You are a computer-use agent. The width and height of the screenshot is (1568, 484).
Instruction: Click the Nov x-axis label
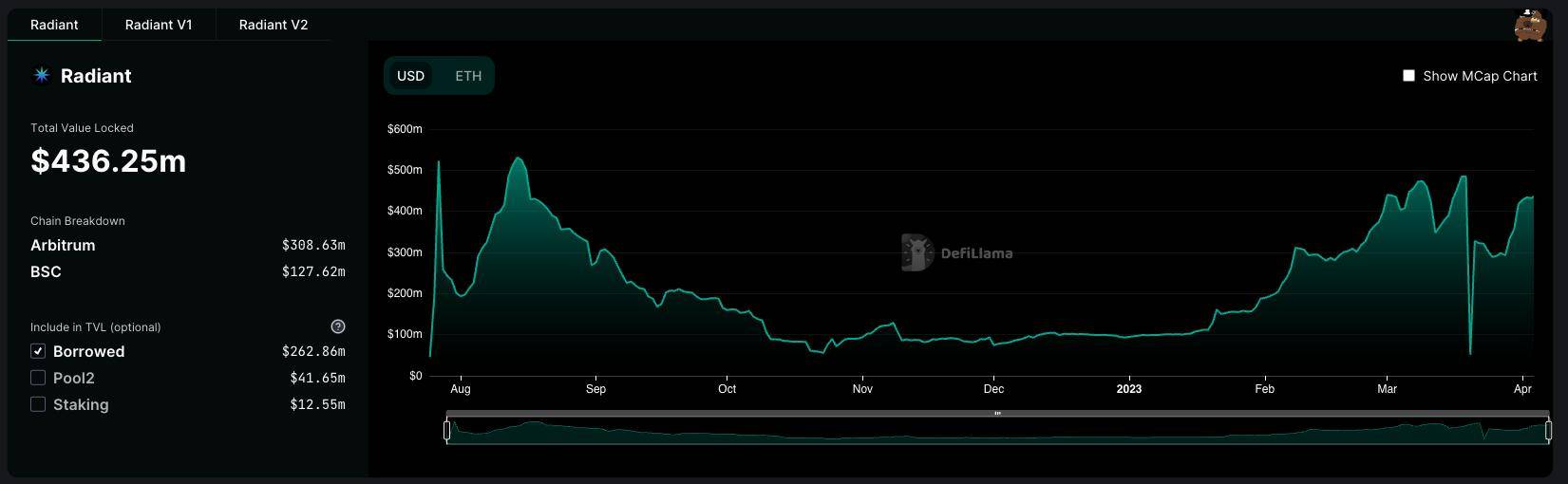click(x=862, y=389)
